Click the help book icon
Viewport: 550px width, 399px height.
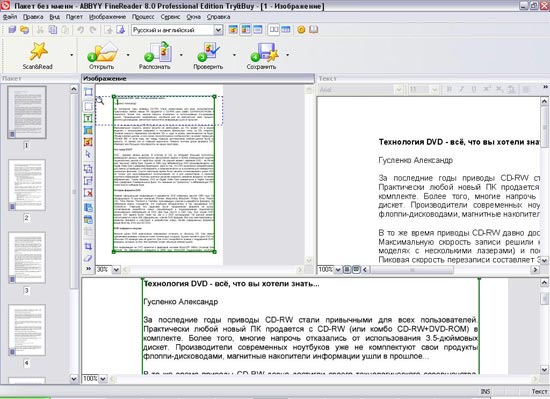pos(313,30)
